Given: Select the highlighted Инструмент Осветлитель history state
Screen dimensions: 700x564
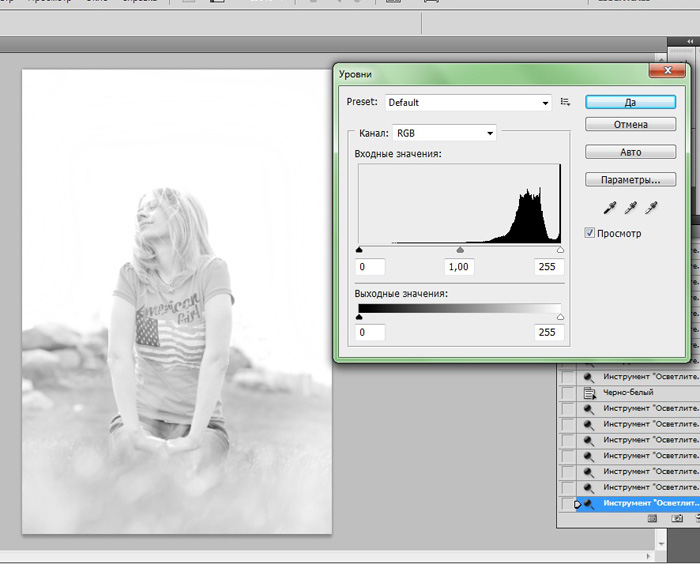Looking at the screenshot, I should tap(638, 503).
